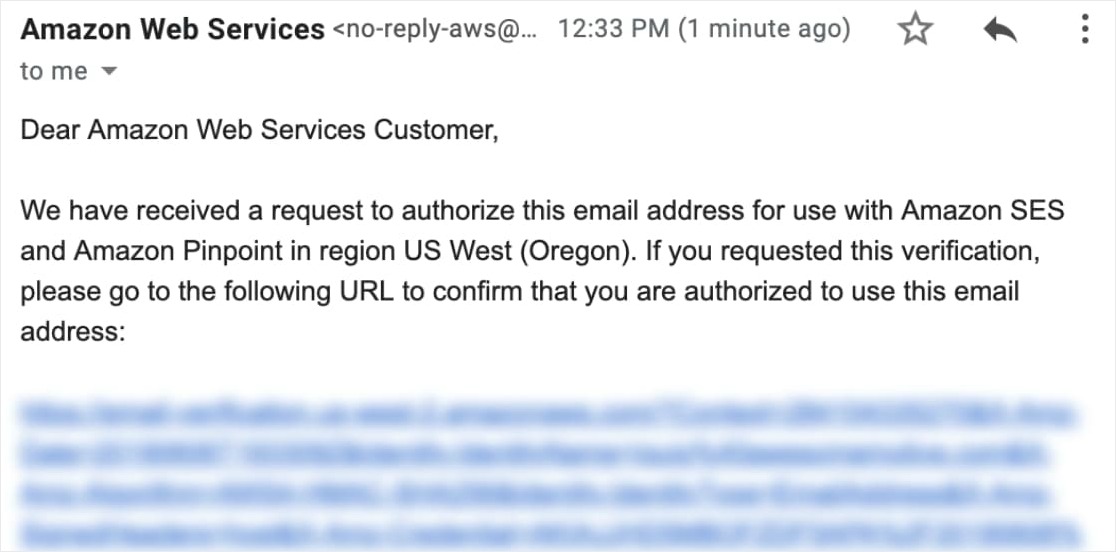
Task: Click the reply arrow icon
Action: click(1000, 31)
